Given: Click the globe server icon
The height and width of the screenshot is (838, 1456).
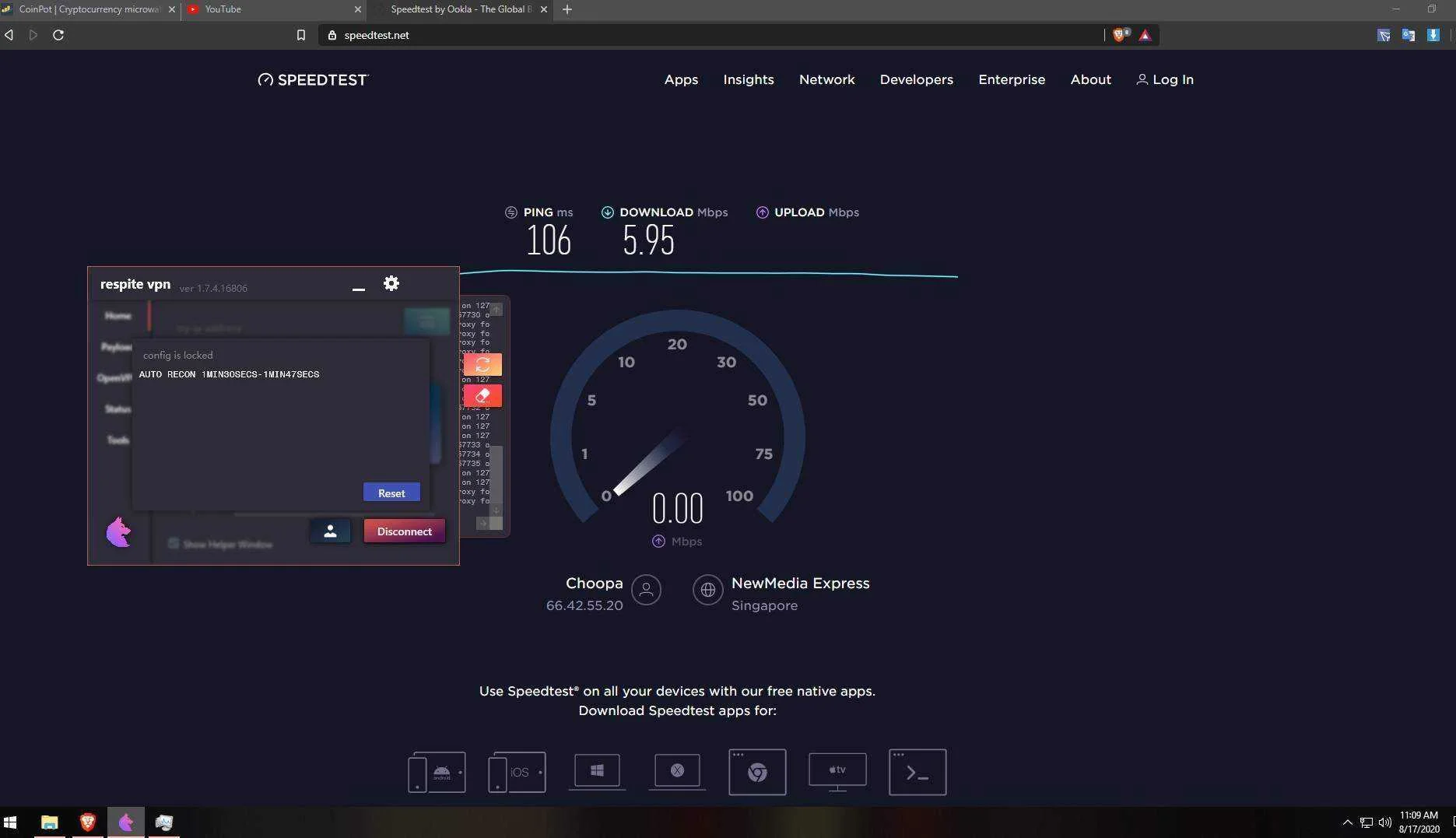Looking at the screenshot, I should click(x=707, y=590).
